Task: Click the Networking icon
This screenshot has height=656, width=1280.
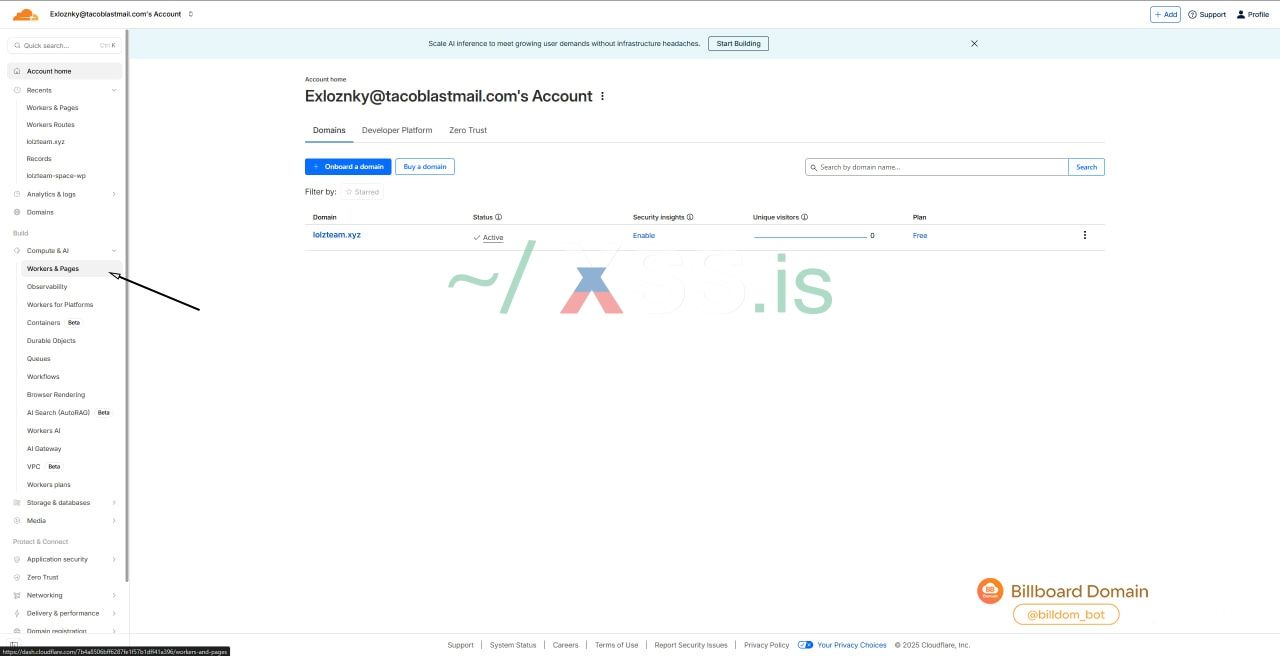Action: (17, 596)
